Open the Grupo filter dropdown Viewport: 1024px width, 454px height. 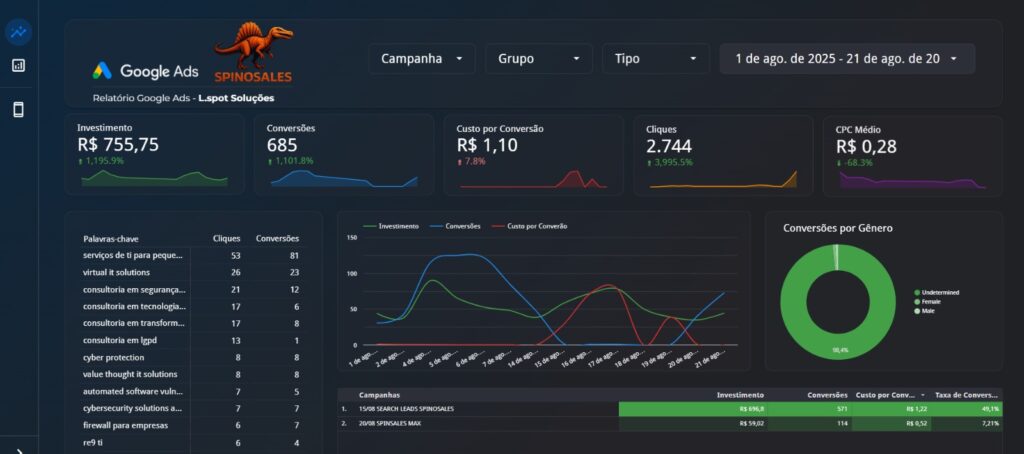coord(538,59)
